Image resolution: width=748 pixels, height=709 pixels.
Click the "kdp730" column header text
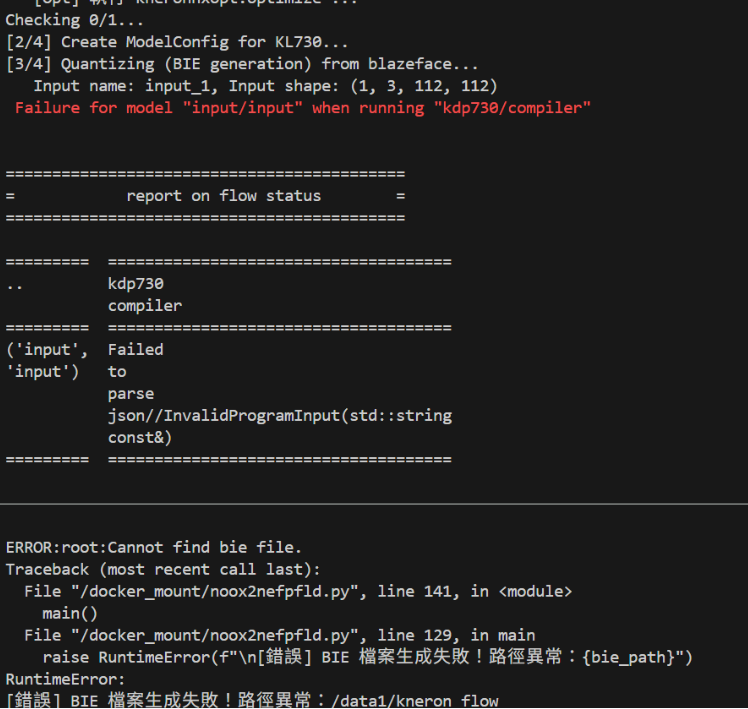pyautogui.click(x=135, y=284)
